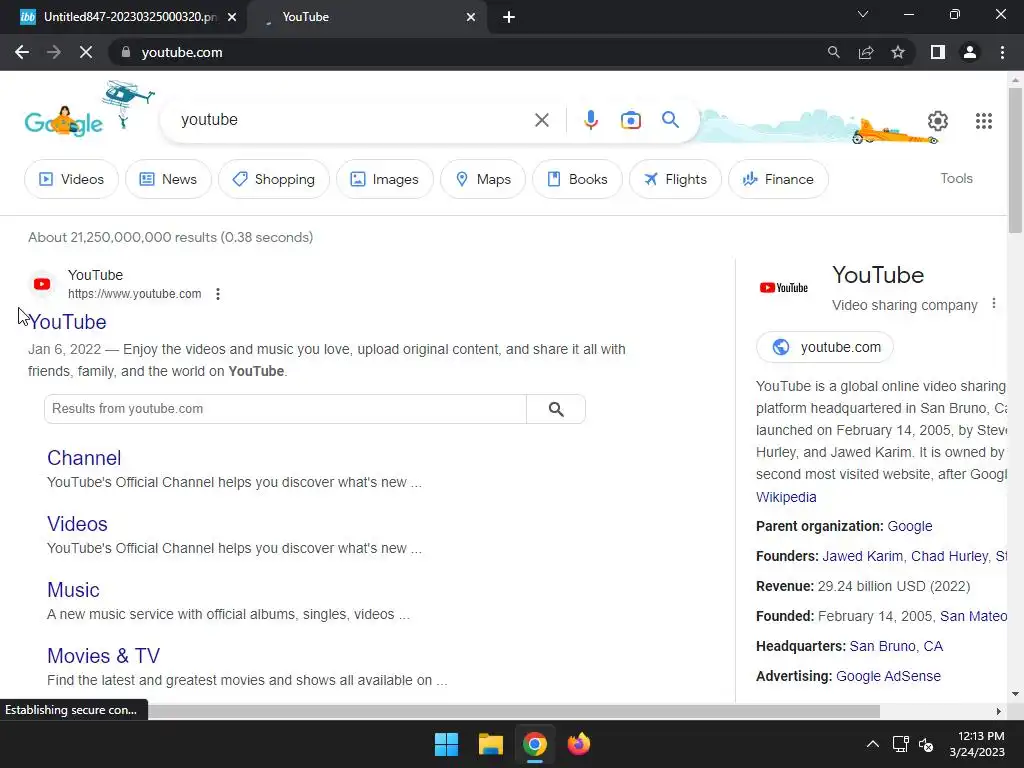The width and height of the screenshot is (1024, 768).
Task: Open File Explorer from taskbar
Action: point(490,744)
